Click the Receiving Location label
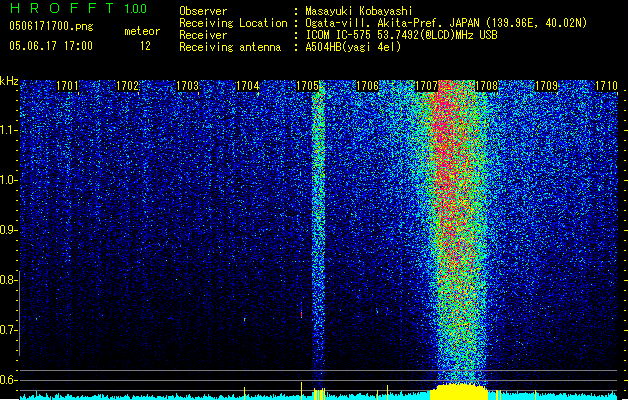This screenshot has width=629, height=400. 233,23
